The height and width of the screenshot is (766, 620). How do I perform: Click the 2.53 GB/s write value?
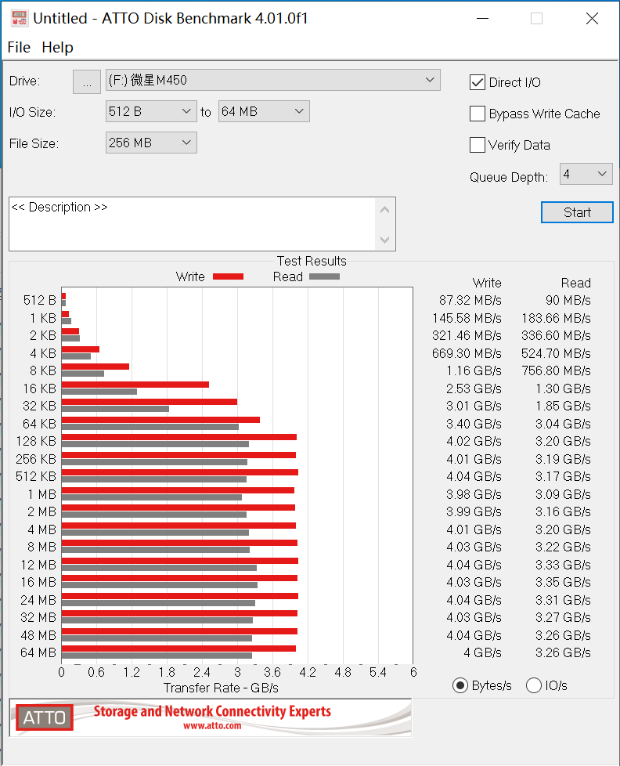pyautogui.click(x=473, y=388)
